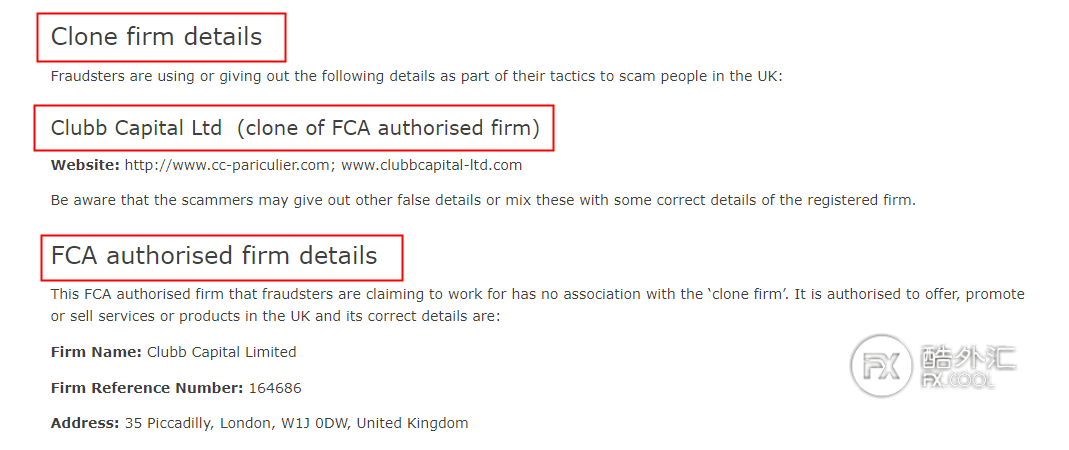This screenshot has width=1069, height=450.
Task: Click the FX circular logo icon
Action: (x=882, y=365)
